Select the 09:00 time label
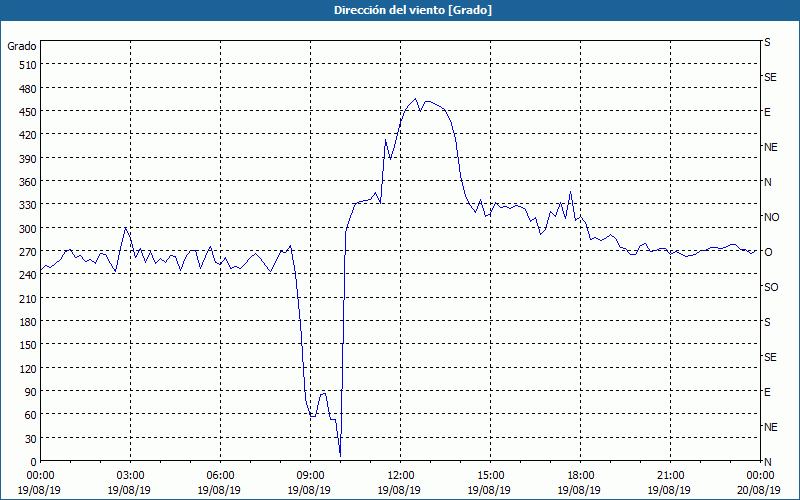This screenshot has height=500, width=800. [310, 476]
